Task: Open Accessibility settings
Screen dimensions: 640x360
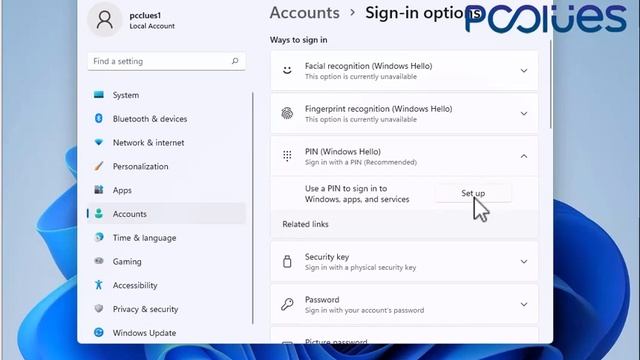Action: pos(167,285)
